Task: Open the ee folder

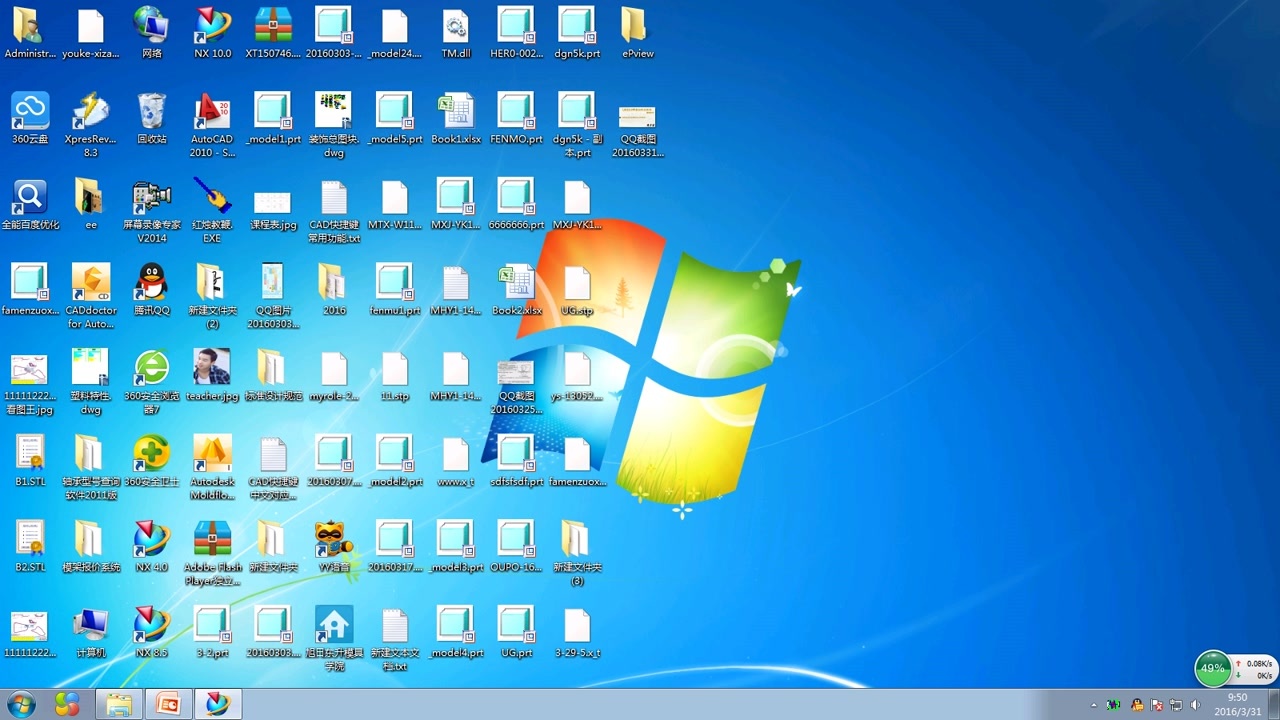Action: [x=90, y=204]
